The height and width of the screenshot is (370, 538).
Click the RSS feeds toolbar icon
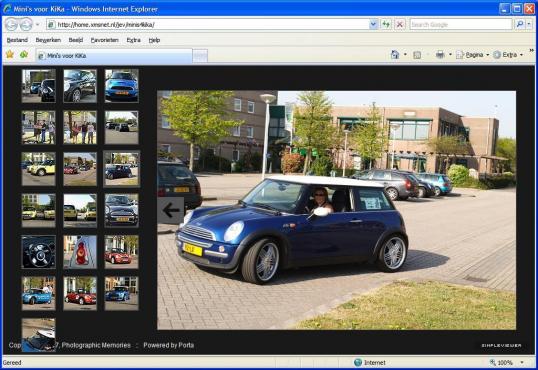click(417, 55)
